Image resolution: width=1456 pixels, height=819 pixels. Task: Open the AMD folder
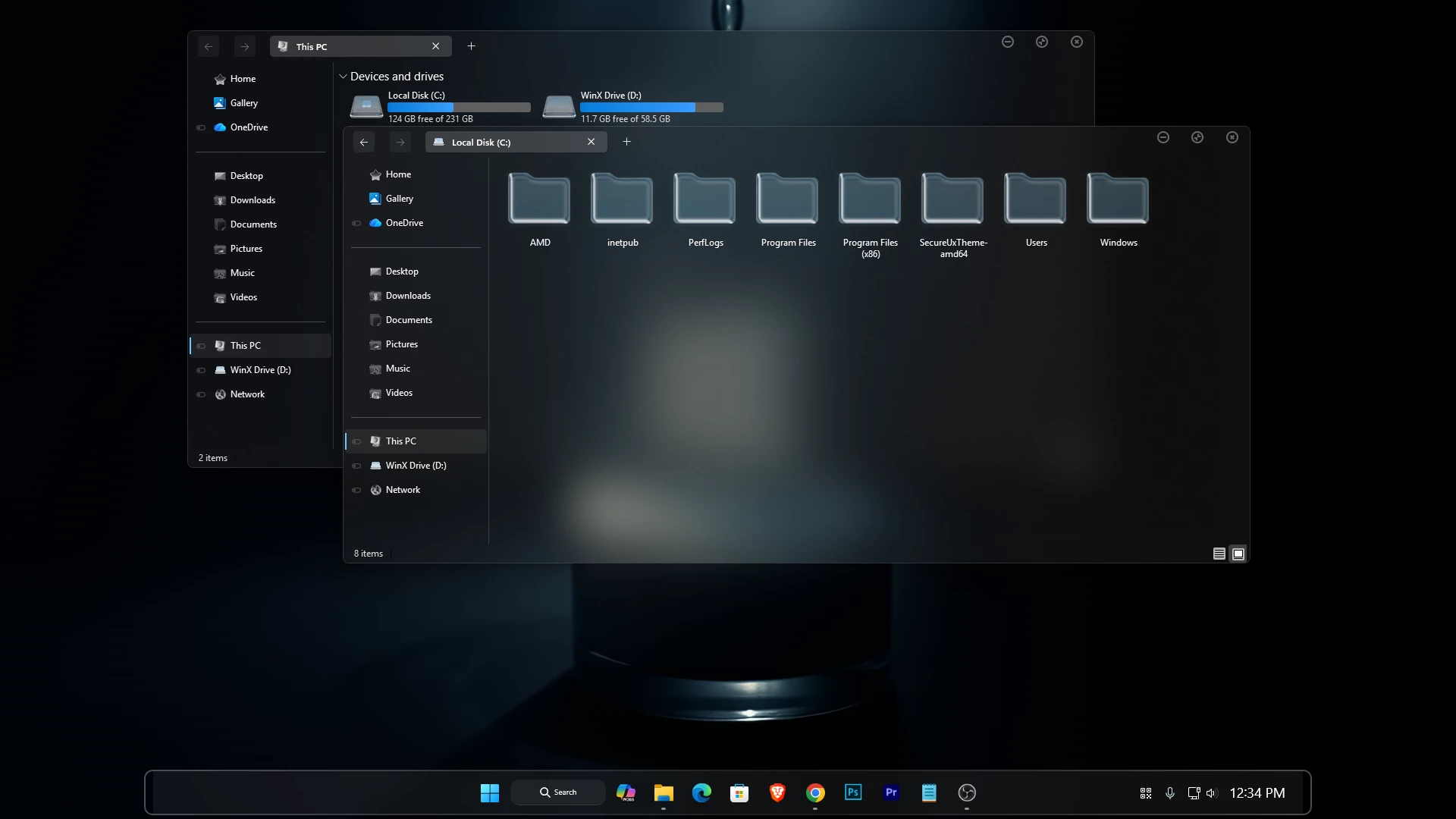539,200
